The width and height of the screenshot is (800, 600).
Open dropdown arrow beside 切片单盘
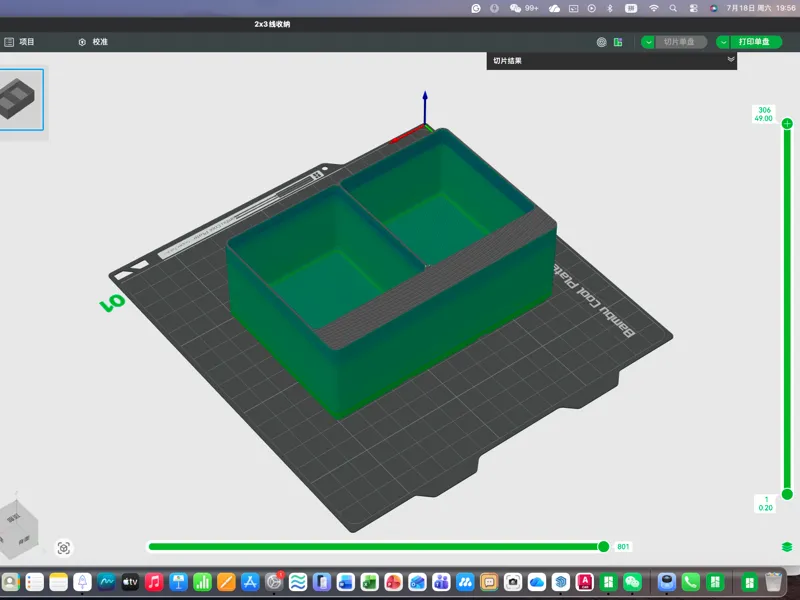tap(648, 42)
